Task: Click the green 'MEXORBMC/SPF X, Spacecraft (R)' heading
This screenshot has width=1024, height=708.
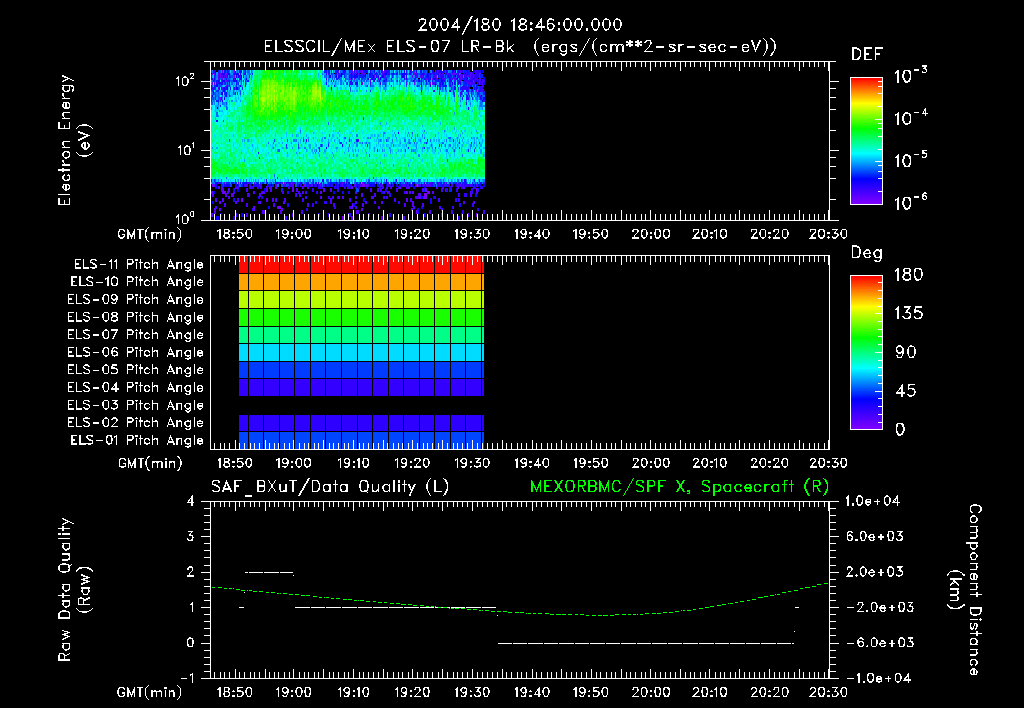Action: [x=679, y=487]
